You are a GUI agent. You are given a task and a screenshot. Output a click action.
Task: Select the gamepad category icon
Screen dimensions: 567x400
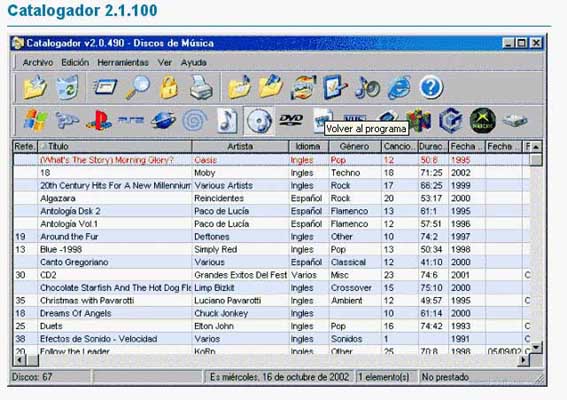coord(67,120)
